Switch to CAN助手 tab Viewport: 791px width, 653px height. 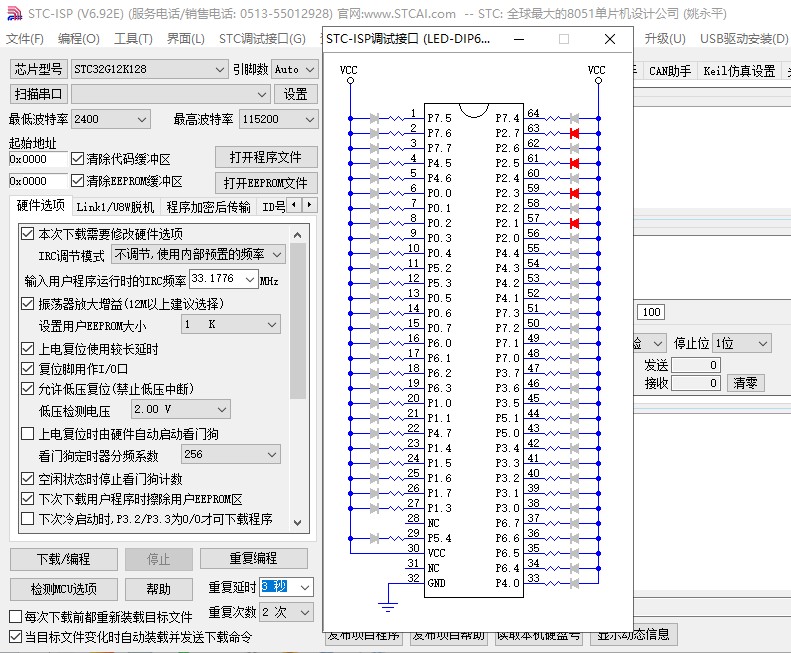point(669,71)
